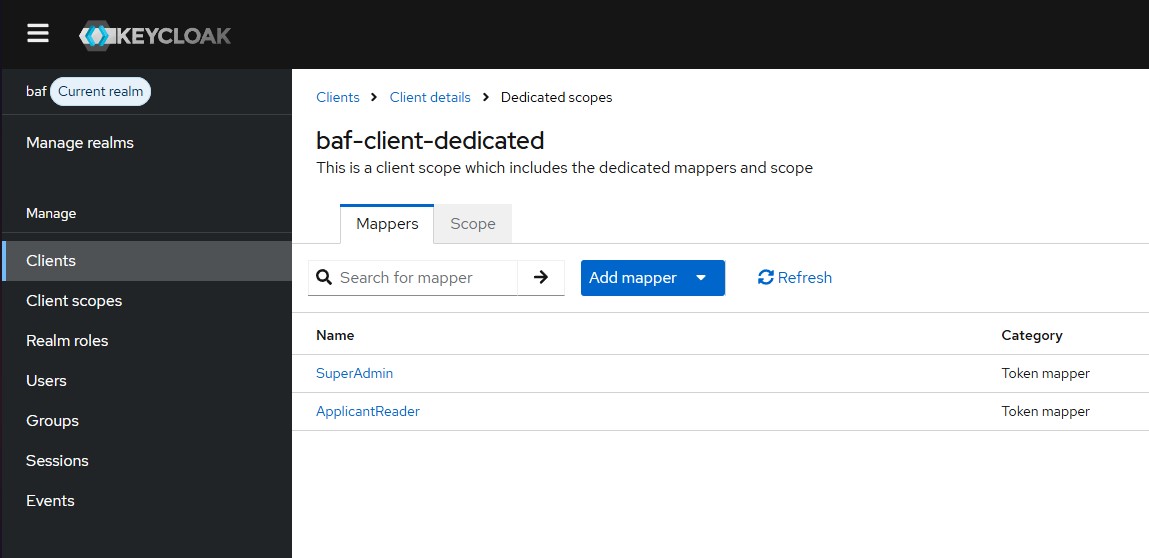Open the SuperAdmin mapper

(354, 373)
